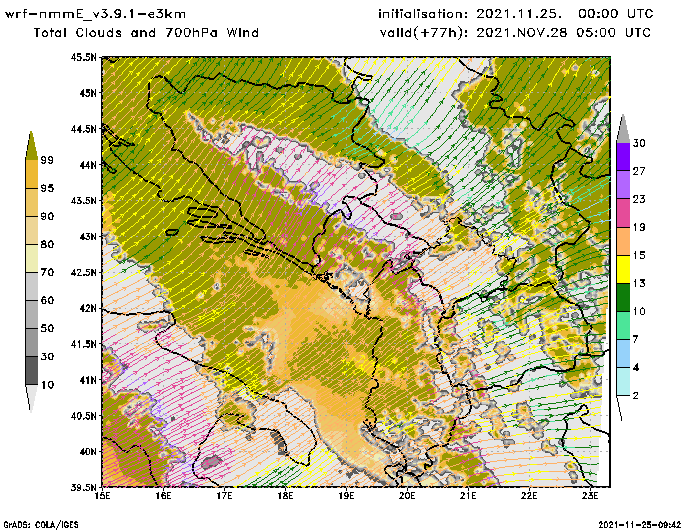Click the '19E' longitude label
This screenshot has height=530, width=700.
click(x=346, y=496)
